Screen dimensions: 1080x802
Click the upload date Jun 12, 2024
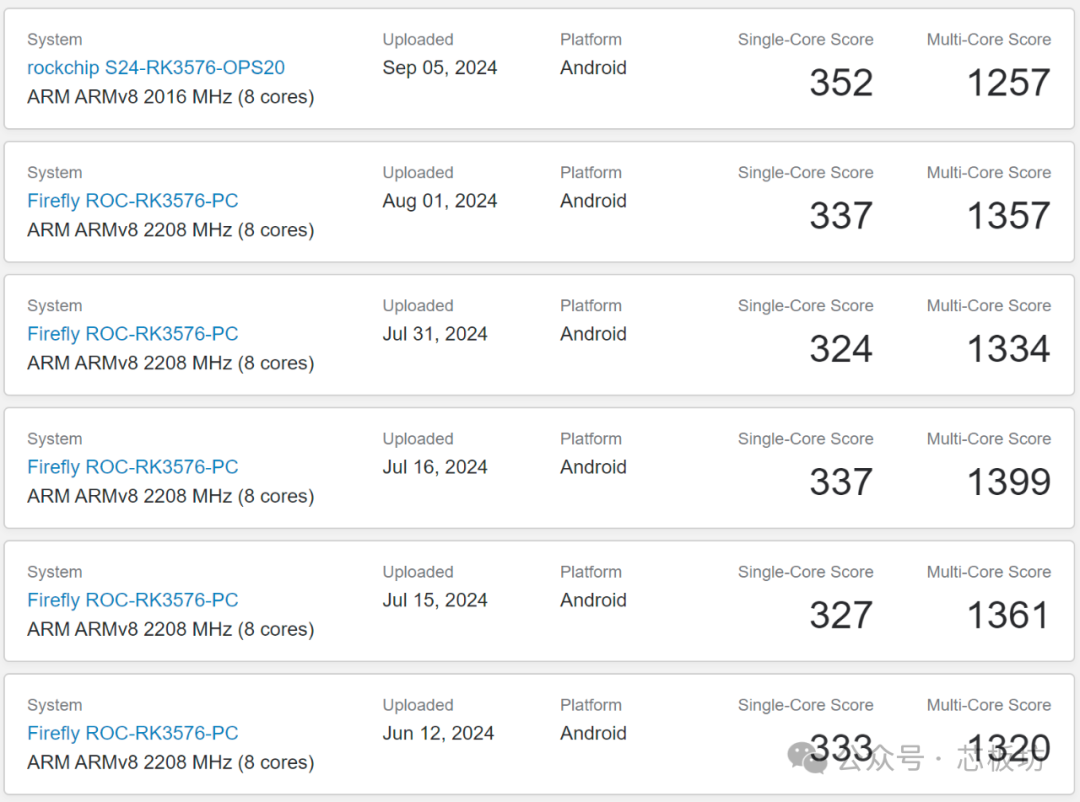pos(438,732)
